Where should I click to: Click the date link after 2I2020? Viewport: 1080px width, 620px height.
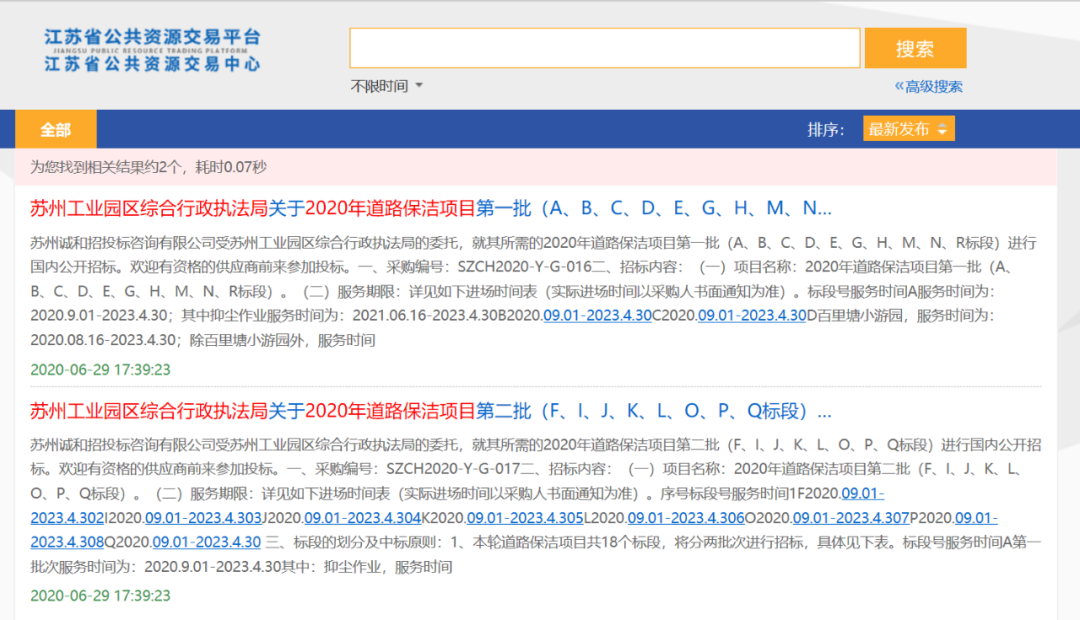pos(198,518)
